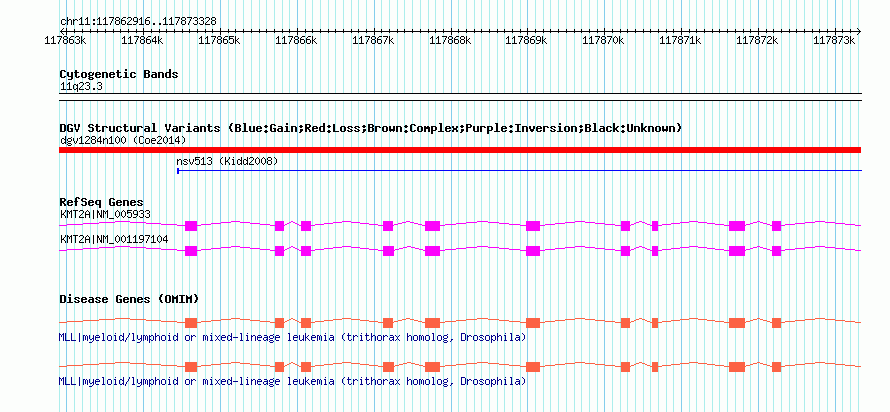The width and height of the screenshot is (890, 412).
Task: Select the red dgv1284n100 loss variant bar
Action: (460, 150)
